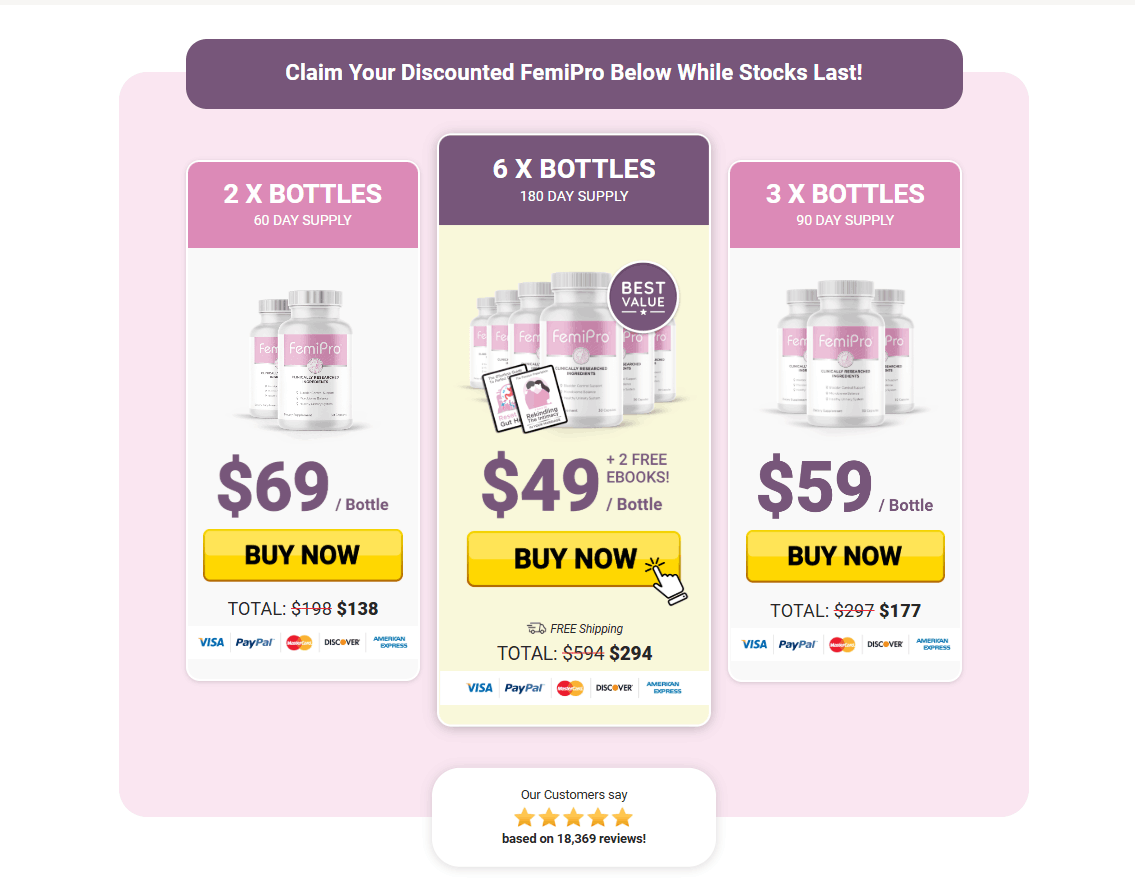Click the hand cursor icon on the button
The width and height of the screenshot is (1135, 885).
pyautogui.click(x=667, y=581)
